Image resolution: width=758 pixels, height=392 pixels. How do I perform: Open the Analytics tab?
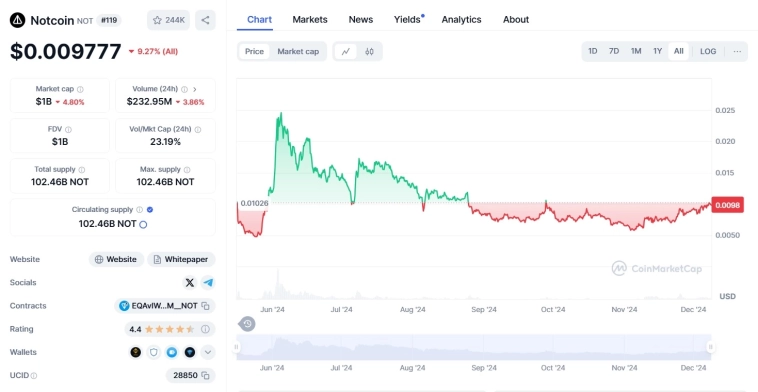pyautogui.click(x=461, y=20)
